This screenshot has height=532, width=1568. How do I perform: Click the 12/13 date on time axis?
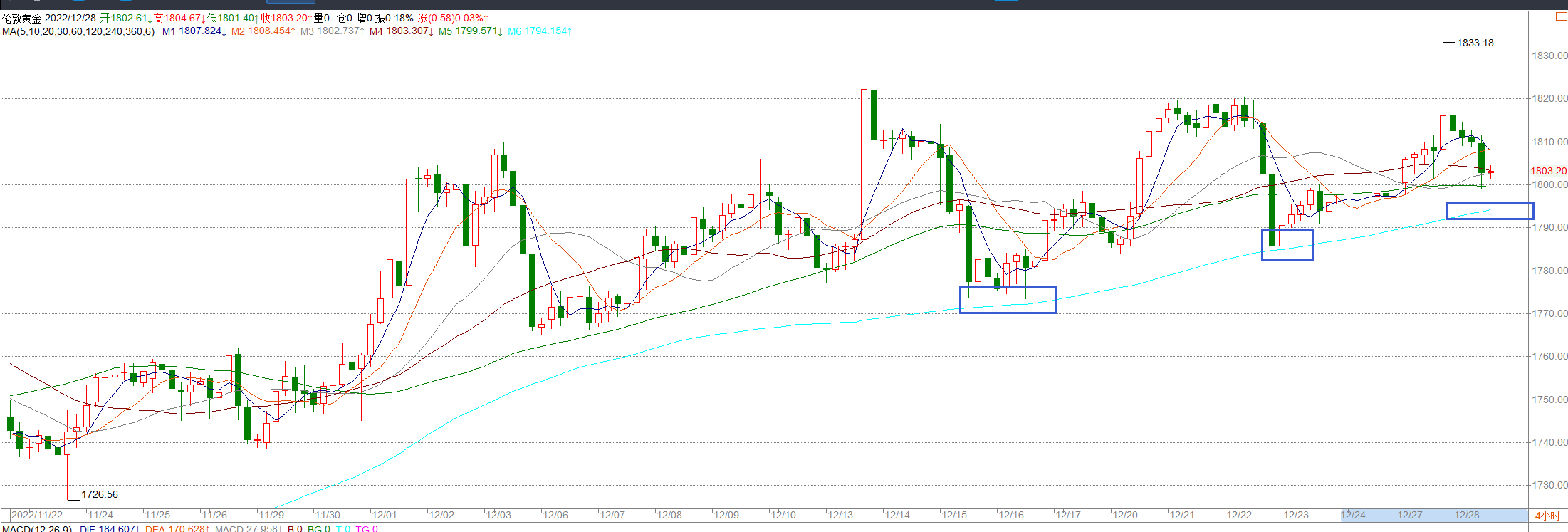point(840,515)
